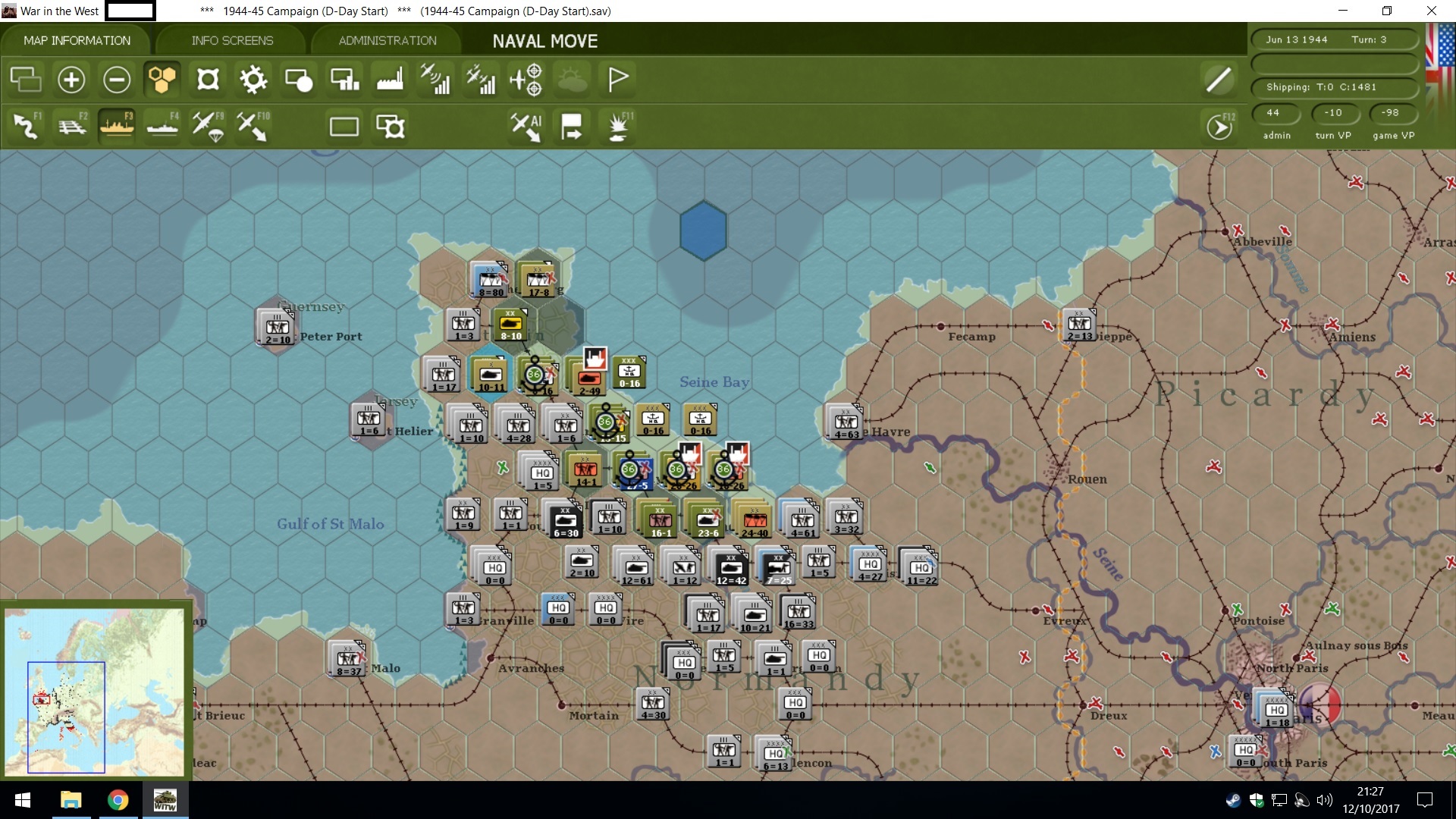
Task: Click the pennant flag icon
Action: [618, 80]
